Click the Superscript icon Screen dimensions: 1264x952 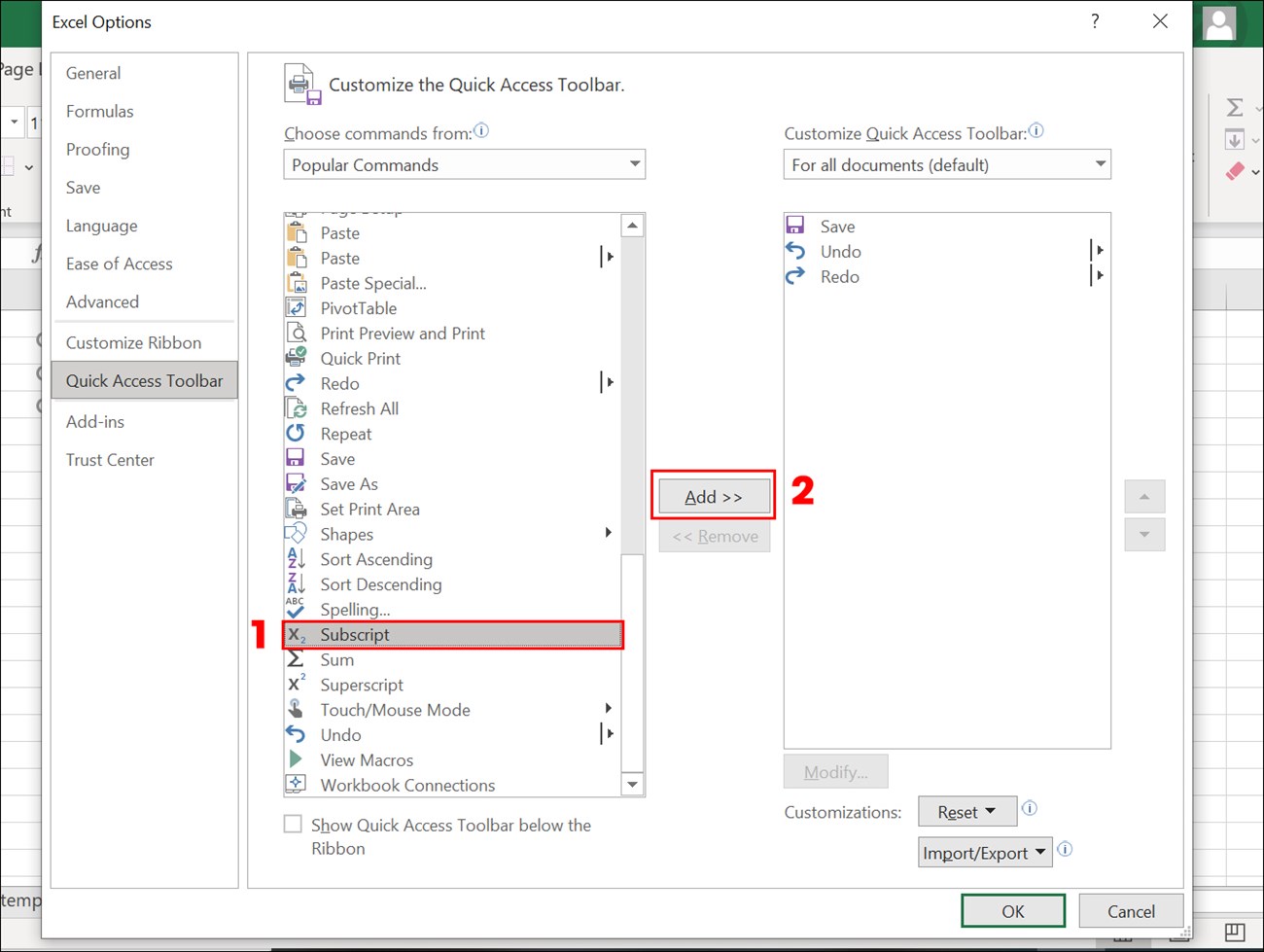(x=297, y=684)
